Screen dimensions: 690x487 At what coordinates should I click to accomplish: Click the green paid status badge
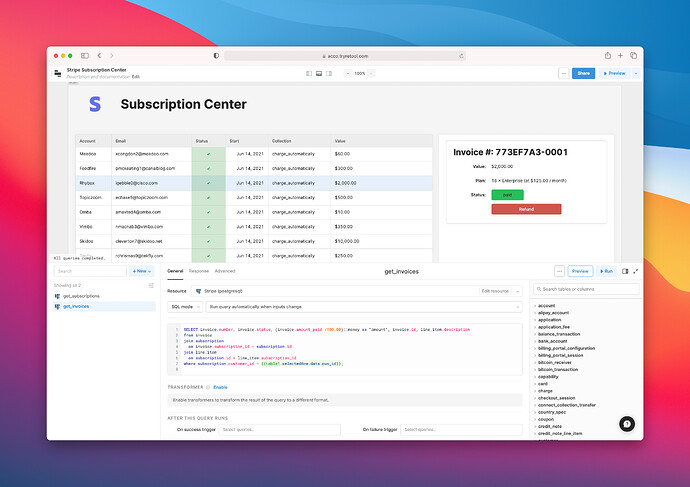pyautogui.click(x=507, y=195)
